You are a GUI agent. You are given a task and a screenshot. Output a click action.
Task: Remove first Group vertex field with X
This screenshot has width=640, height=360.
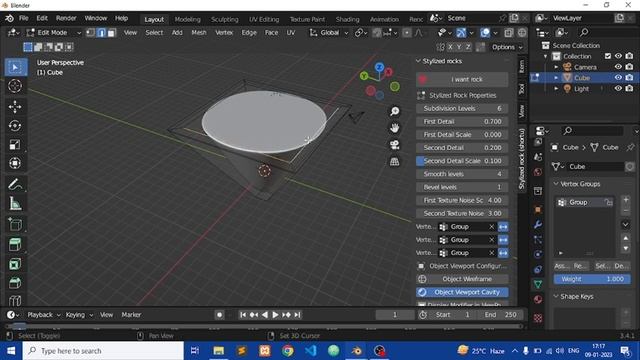[492, 227]
